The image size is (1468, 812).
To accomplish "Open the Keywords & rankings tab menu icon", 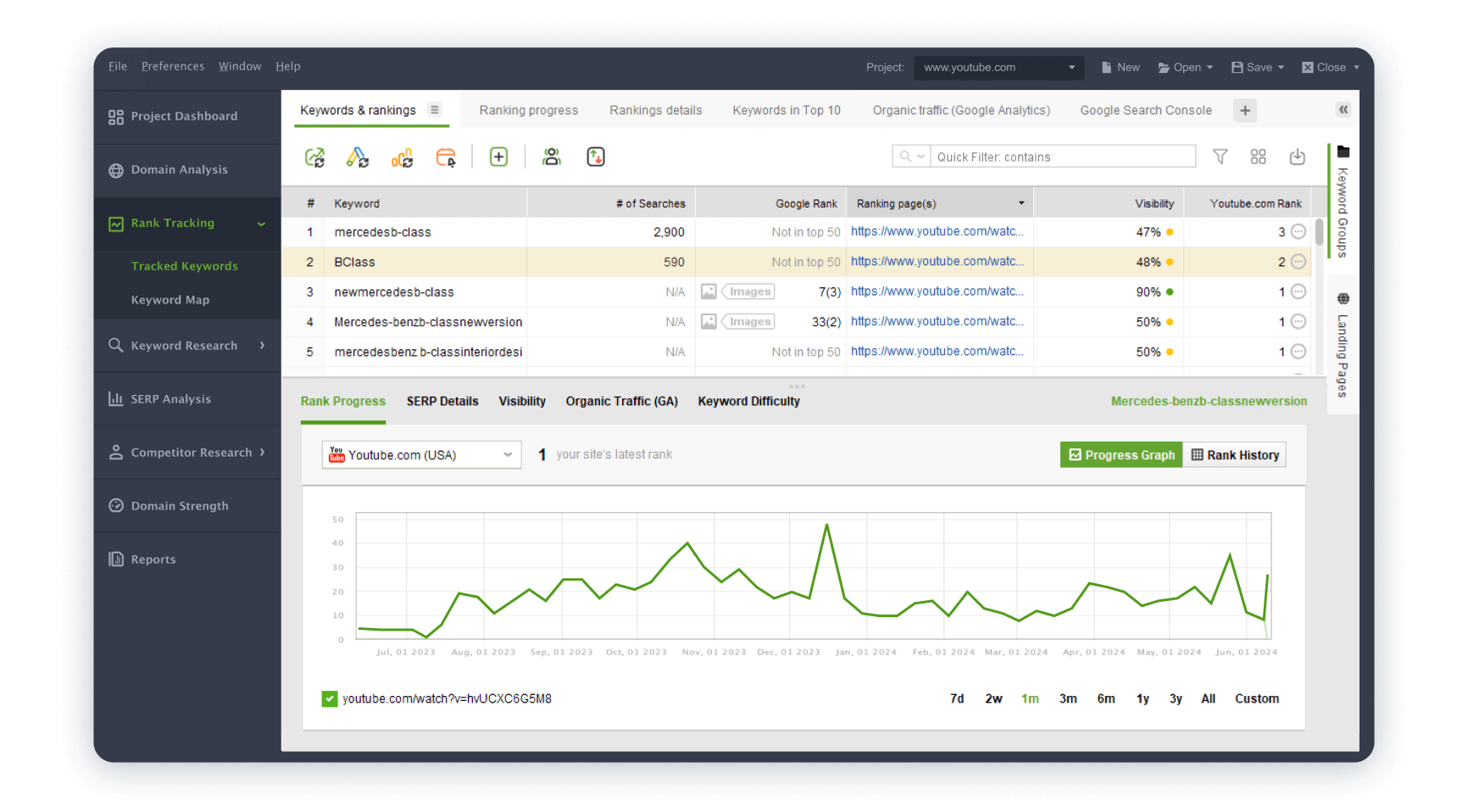I will point(435,109).
